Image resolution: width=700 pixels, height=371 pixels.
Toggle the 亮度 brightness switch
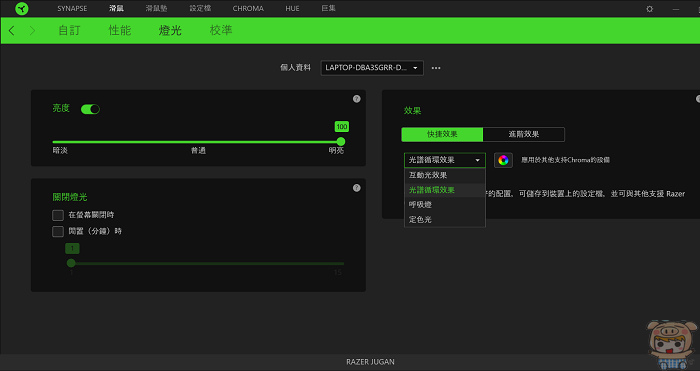tap(90, 109)
